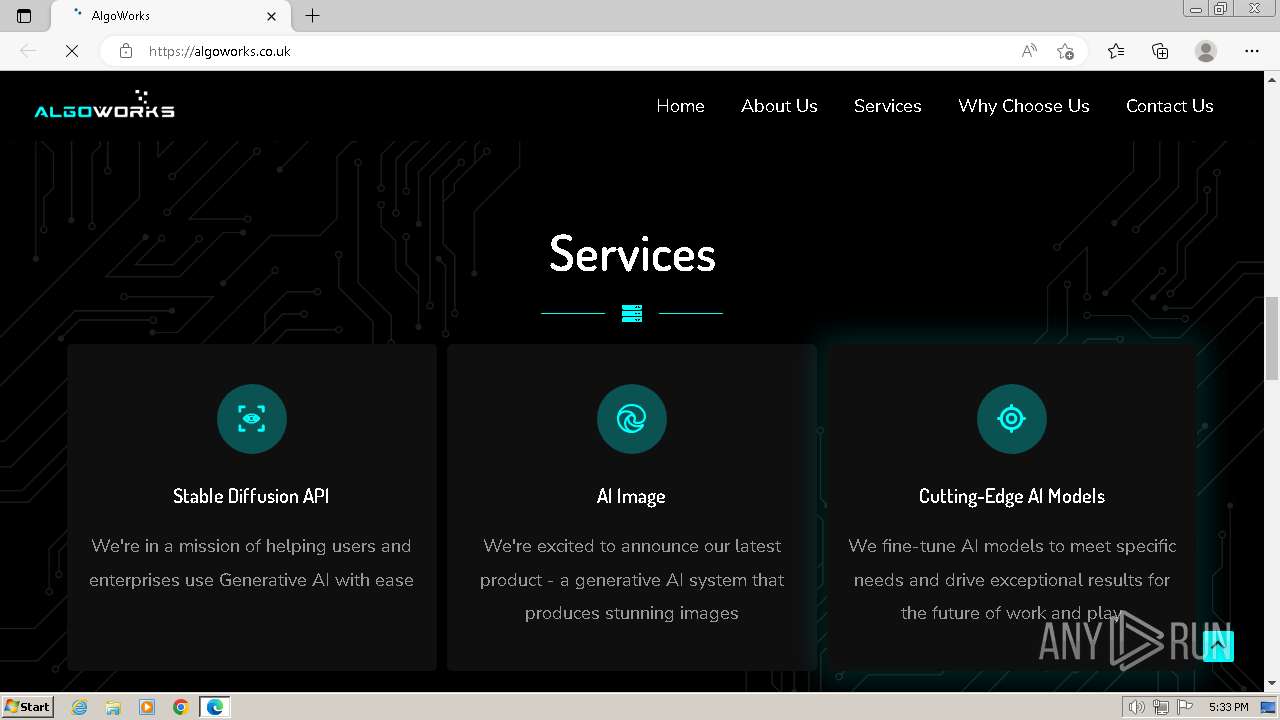Click the Cutting-Edge AI Models target icon

1012,419
